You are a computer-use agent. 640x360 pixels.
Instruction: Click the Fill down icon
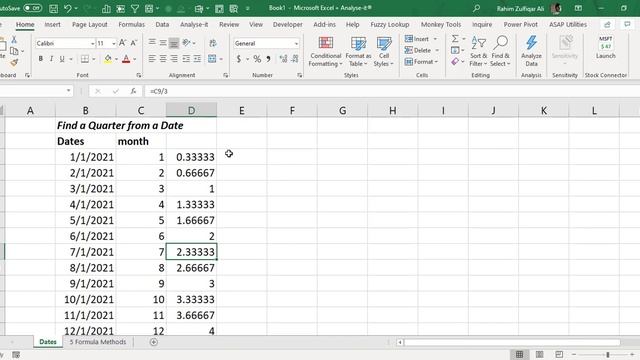click(x=455, y=50)
